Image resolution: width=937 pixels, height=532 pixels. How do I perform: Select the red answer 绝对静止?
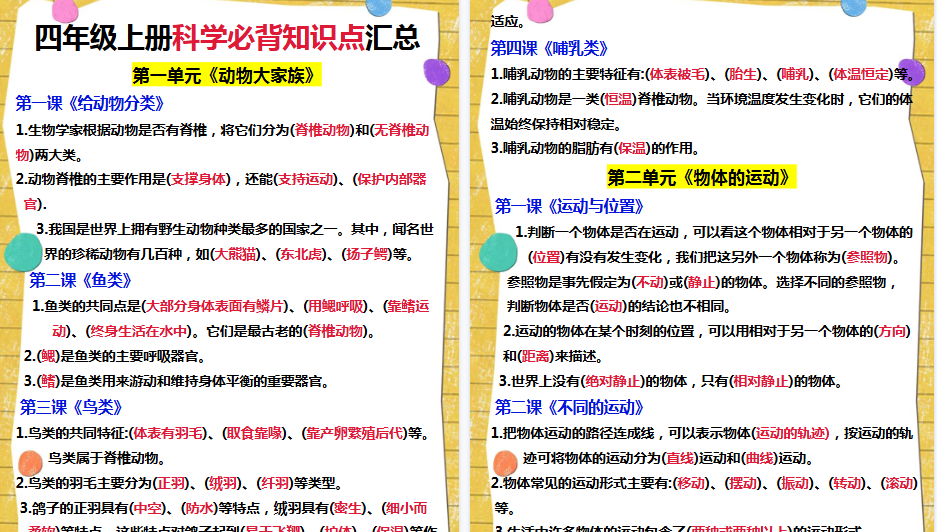click(x=613, y=381)
